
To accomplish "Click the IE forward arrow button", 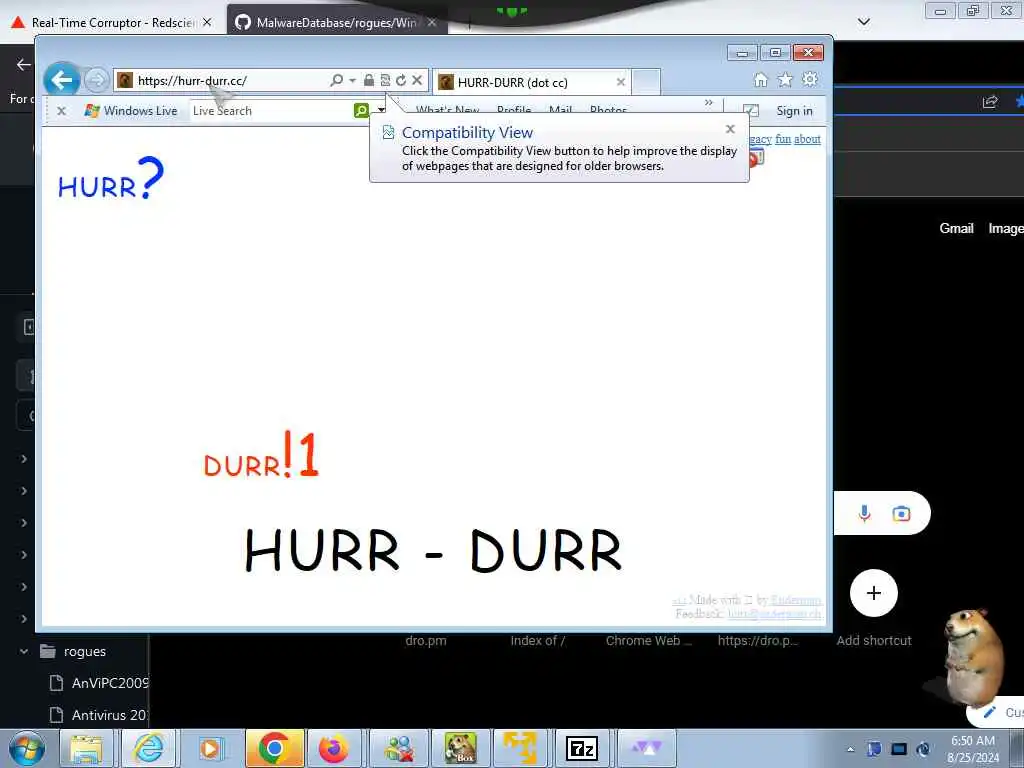I will coord(97,80).
